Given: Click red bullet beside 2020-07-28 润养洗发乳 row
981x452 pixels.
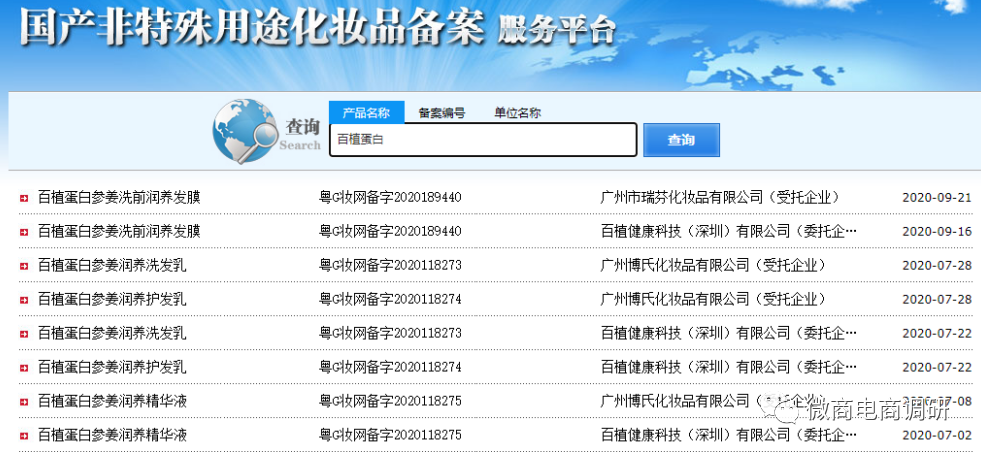Looking at the screenshot, I should (x=23, y=266).
